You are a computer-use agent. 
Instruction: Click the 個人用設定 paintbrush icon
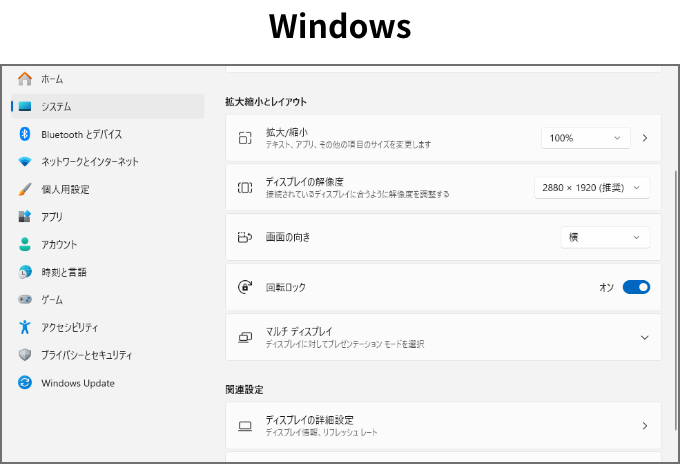point(25,189)
